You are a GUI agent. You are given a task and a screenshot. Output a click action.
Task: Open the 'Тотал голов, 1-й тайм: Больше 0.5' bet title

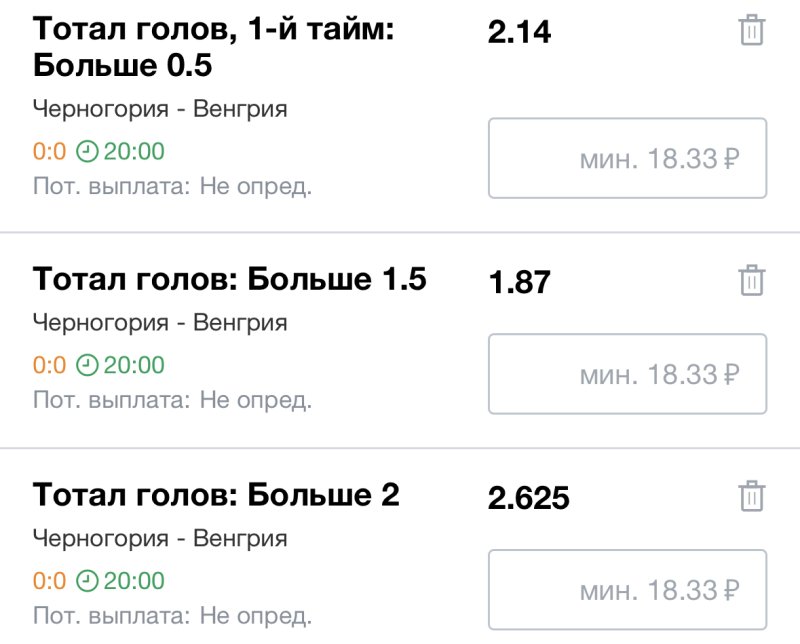pyautogui.click(x=214, y=47)
